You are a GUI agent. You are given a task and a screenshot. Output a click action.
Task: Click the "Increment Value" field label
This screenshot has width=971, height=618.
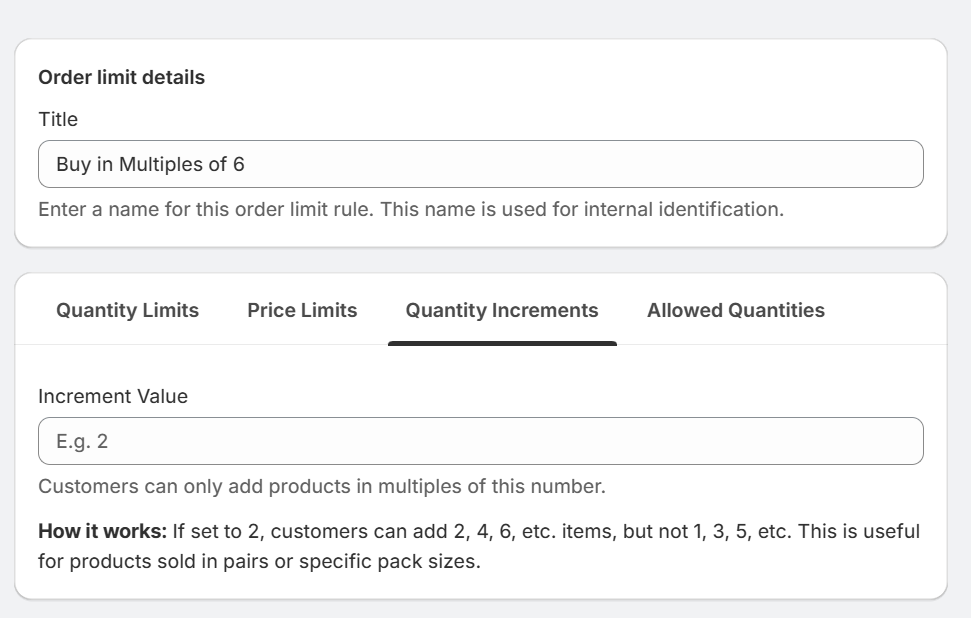point(113,396)
